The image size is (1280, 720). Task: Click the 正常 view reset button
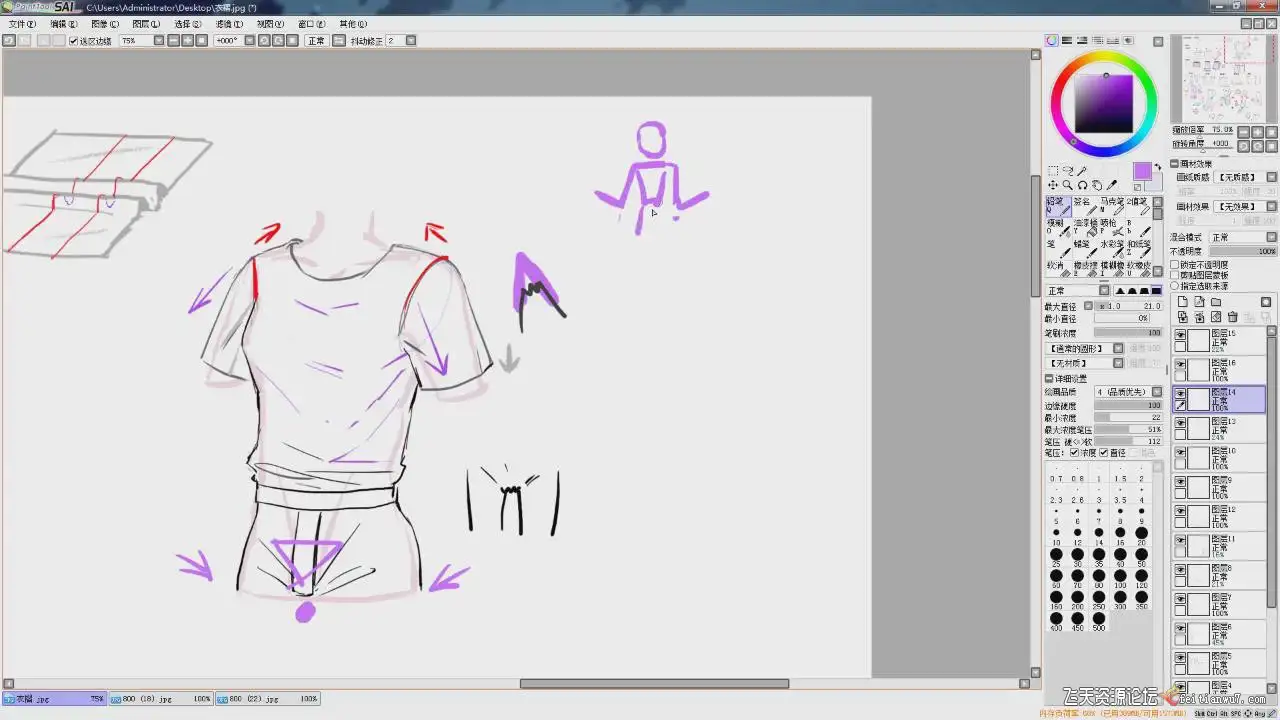click(316, 41)
